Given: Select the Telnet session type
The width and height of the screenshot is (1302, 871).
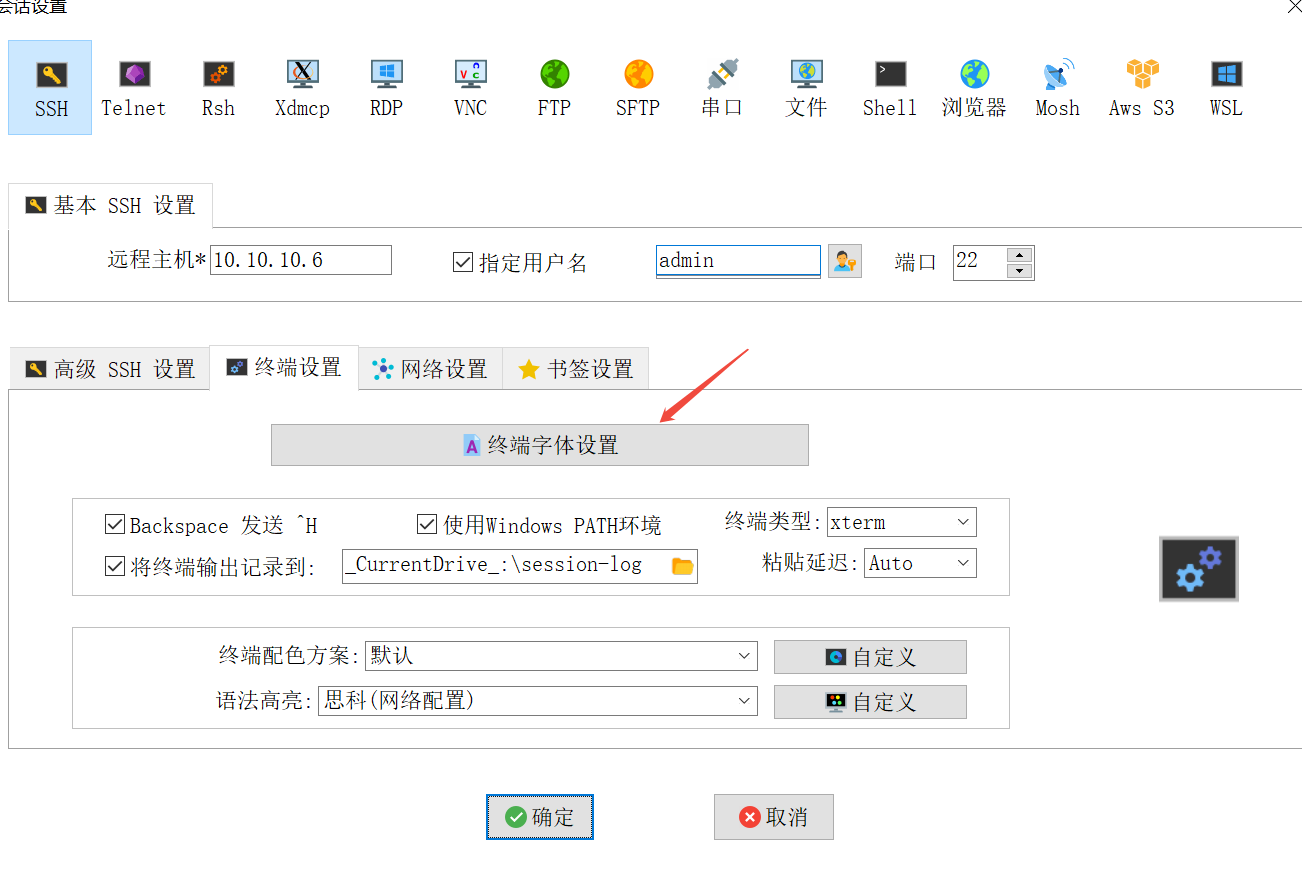Looking at the screenshot, I should pyautogui.click(x=133, y=87).
